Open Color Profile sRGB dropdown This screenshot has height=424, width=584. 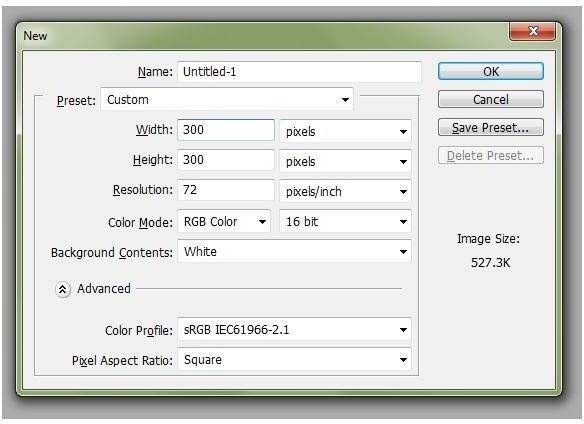click(x=294, y=329)
